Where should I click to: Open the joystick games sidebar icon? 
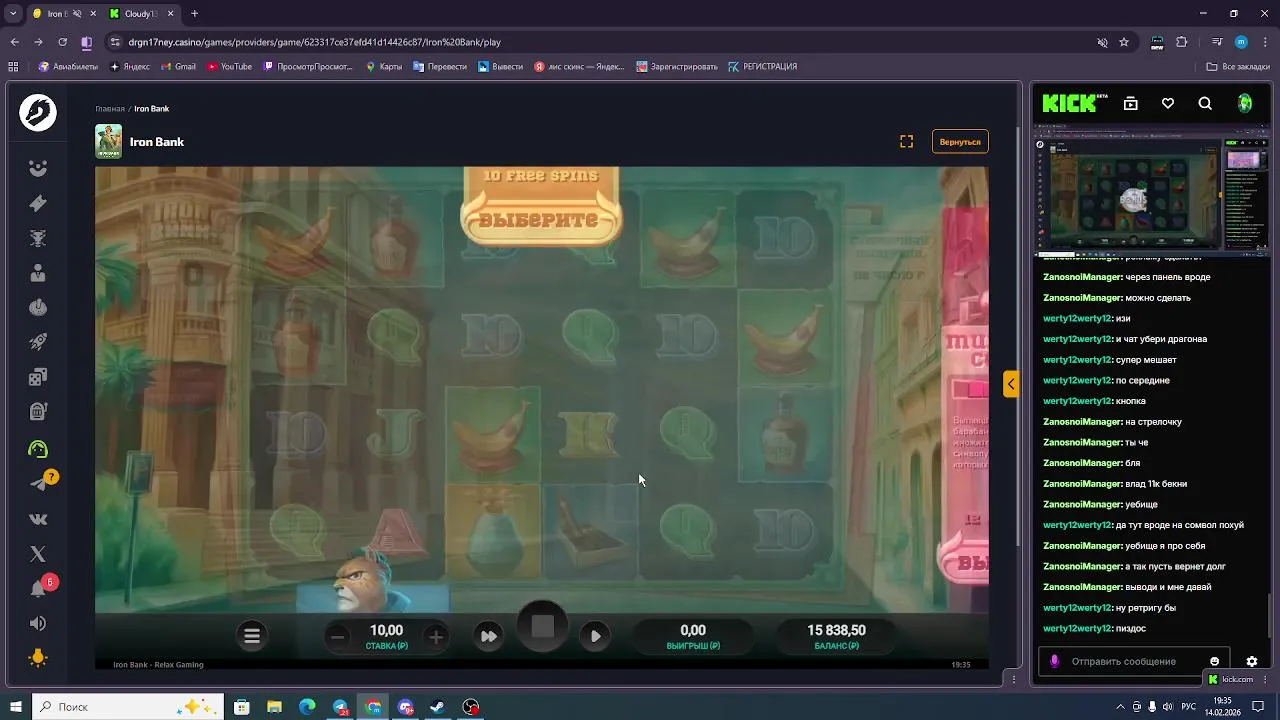pos(38,307)
